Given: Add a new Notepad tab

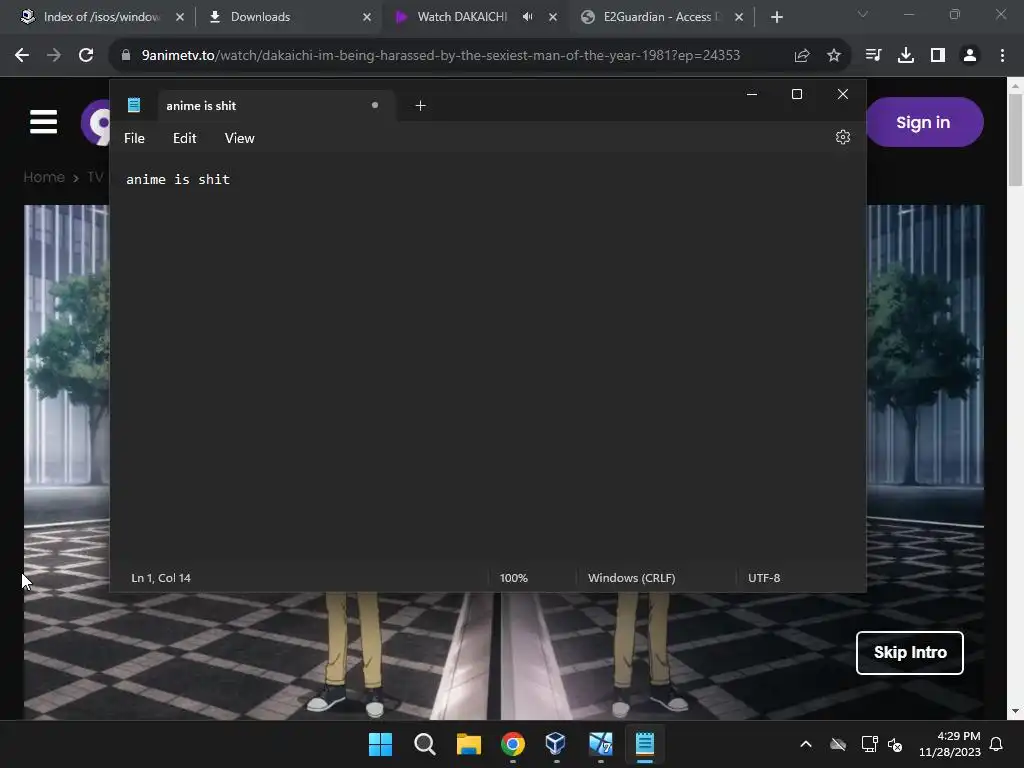Looking at the screenshot, I should coord(421,105).
